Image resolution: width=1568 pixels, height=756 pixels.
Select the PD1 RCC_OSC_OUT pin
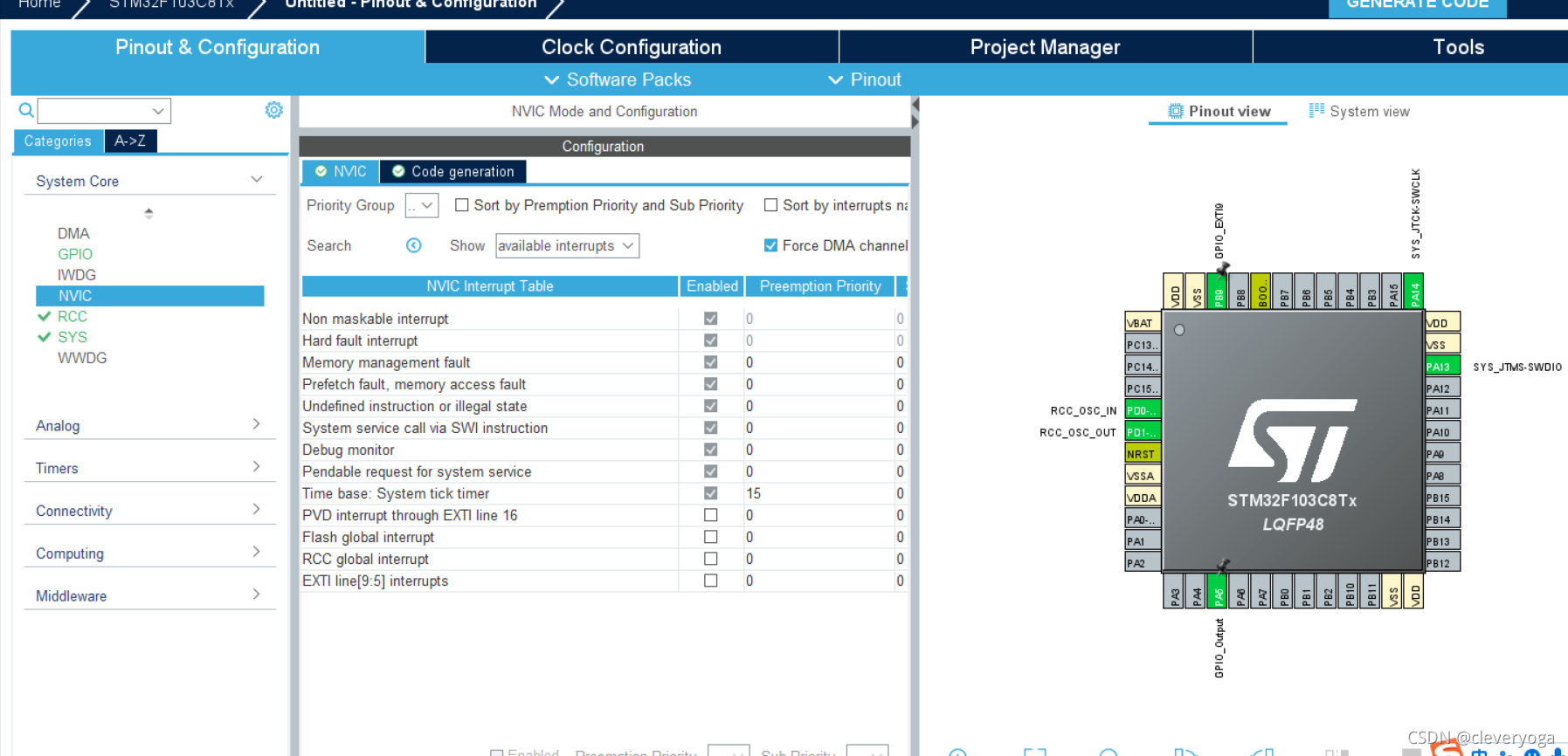point(1143,432)
